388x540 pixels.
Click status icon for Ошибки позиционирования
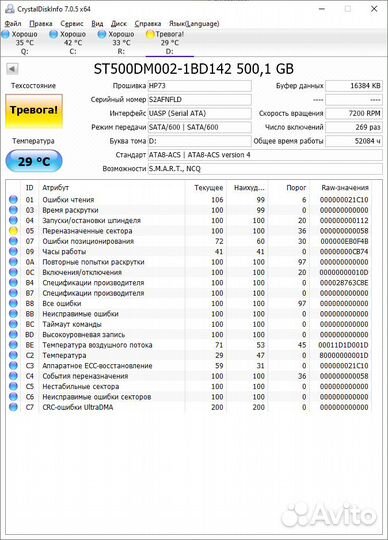coord(13,241)
